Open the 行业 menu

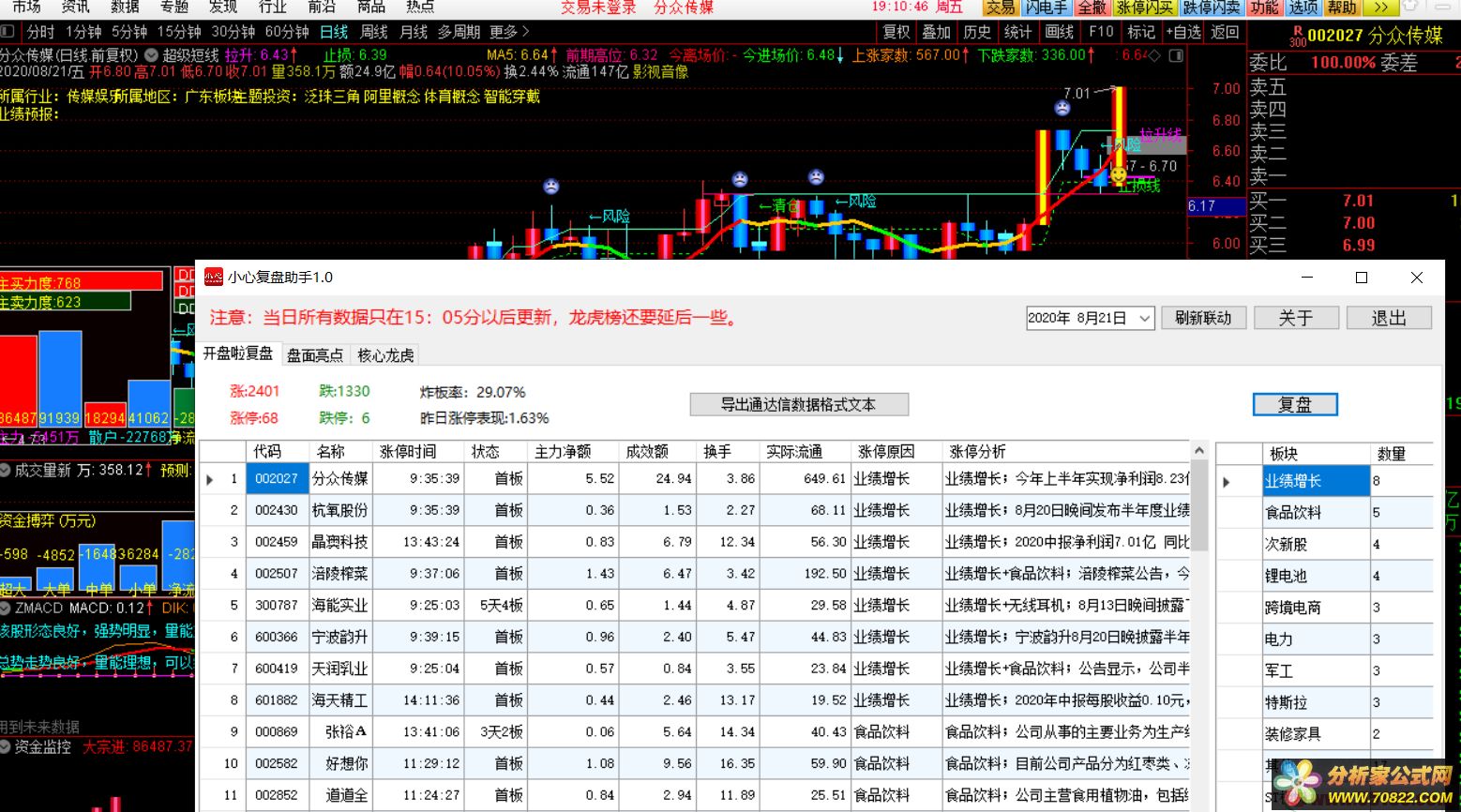tap(273, 7)
